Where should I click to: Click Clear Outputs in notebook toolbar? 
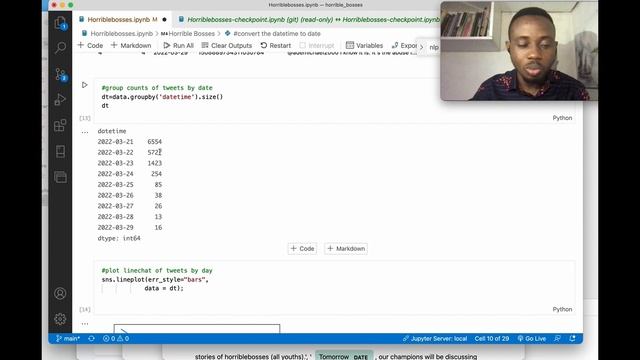(227, 45)
